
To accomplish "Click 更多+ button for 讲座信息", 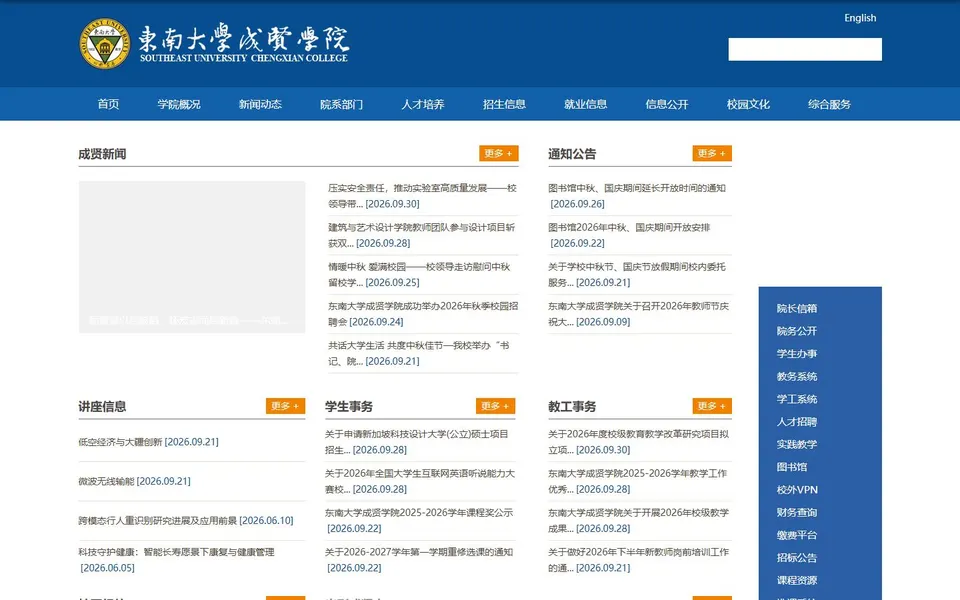I will (285, 406).
